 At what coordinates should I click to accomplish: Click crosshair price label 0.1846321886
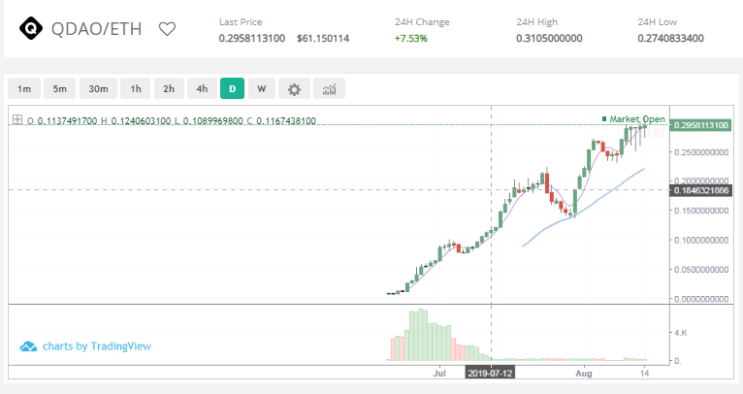coord(701,190)
